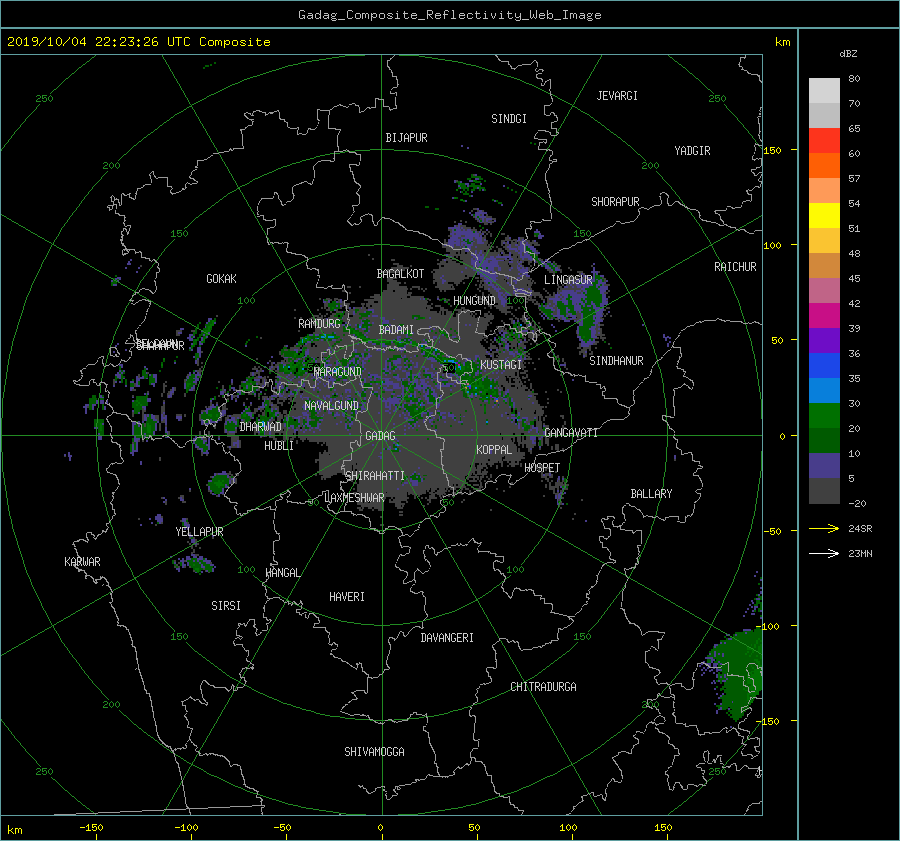Click the BIJAPUR city label
Image resolution: width=900 pixels, height=841 pixels.
(x=406, y=138)
